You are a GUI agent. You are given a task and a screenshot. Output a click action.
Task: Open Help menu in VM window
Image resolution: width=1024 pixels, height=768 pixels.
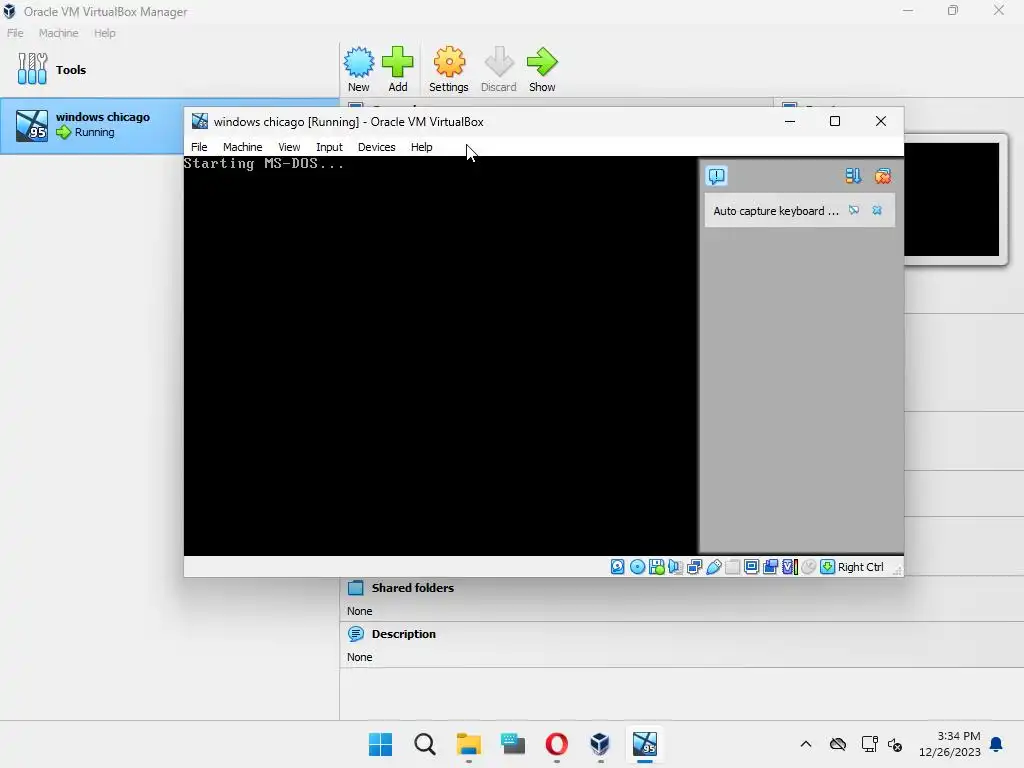422,147
